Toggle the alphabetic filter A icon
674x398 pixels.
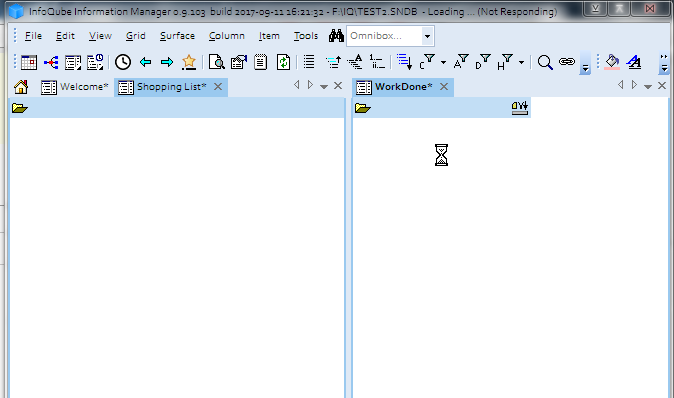461,62
